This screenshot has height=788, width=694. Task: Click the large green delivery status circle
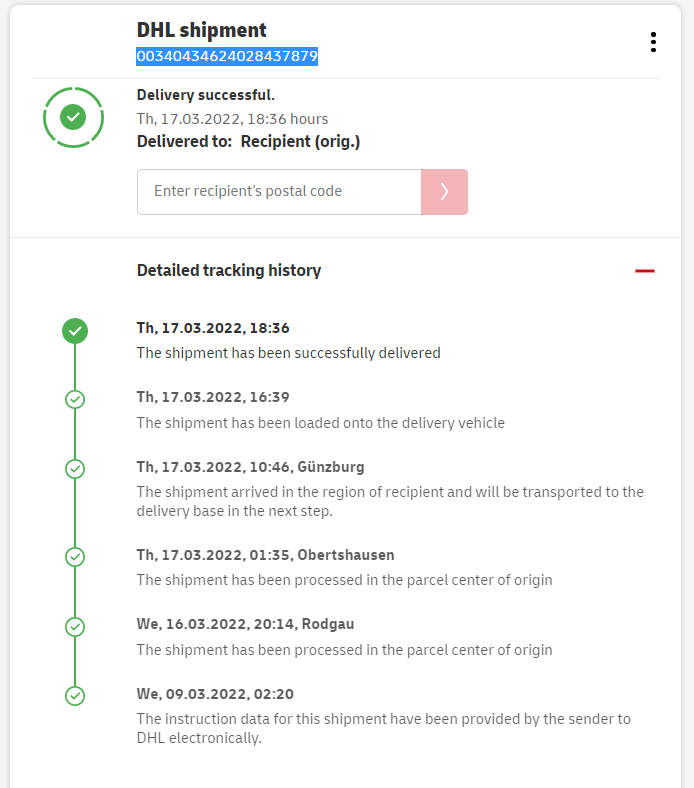[x=73, y=118]
